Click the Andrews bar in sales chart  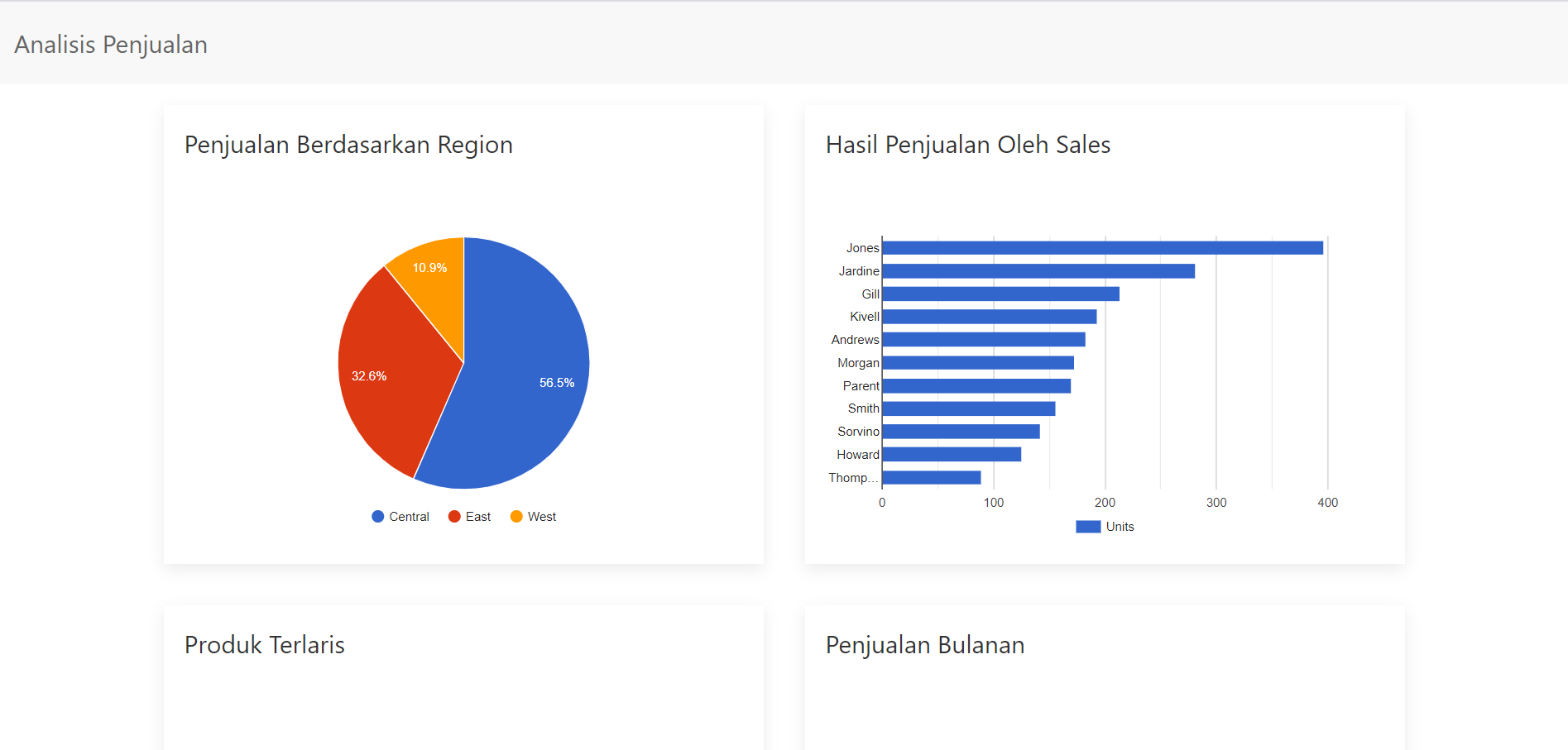tap(984, 340)
